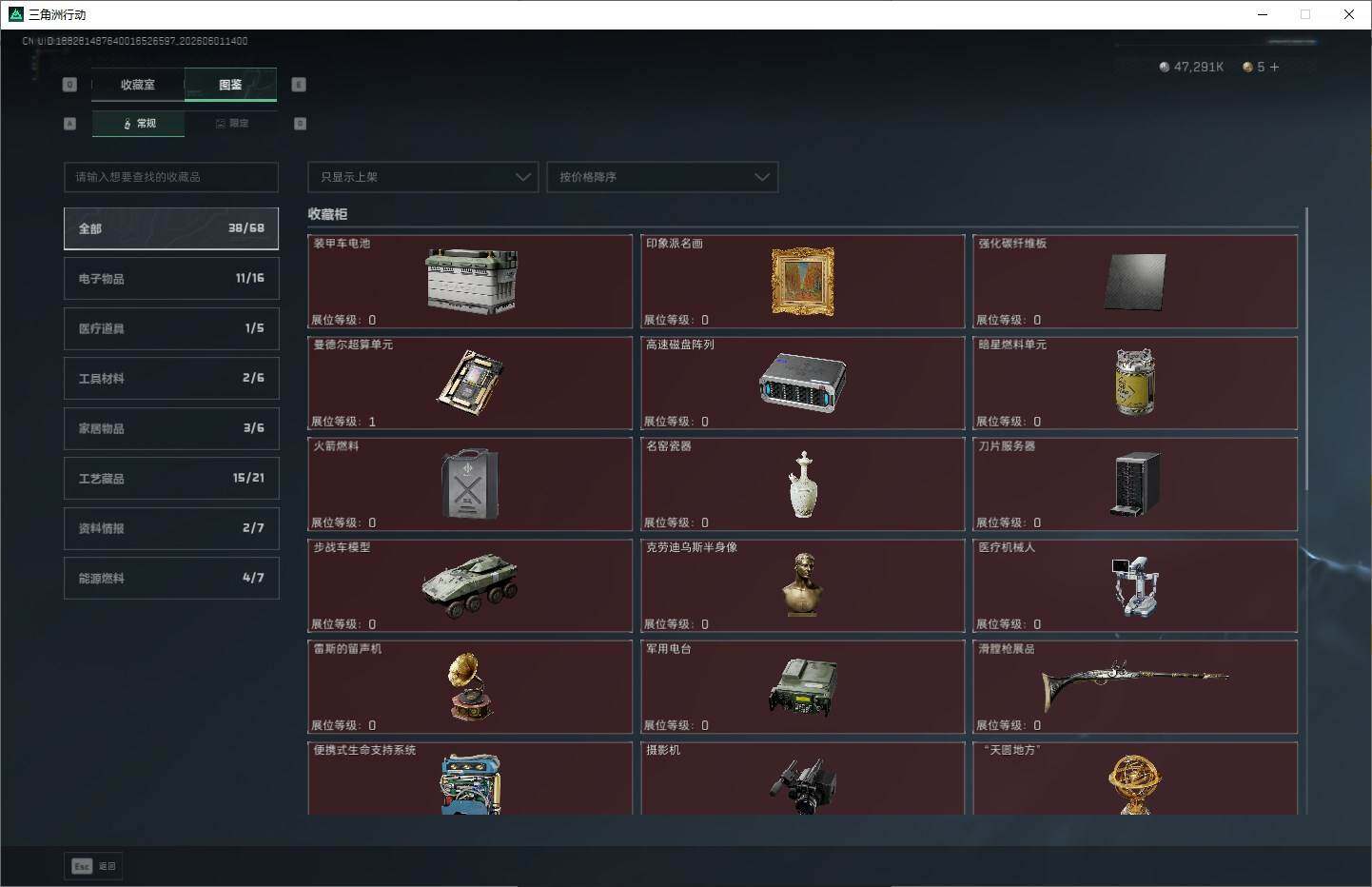Select the 强化碳纤维板 carbon sheet icon
The width and height of the screenshot is (1372, 887).
click(x=1135, y=282)
